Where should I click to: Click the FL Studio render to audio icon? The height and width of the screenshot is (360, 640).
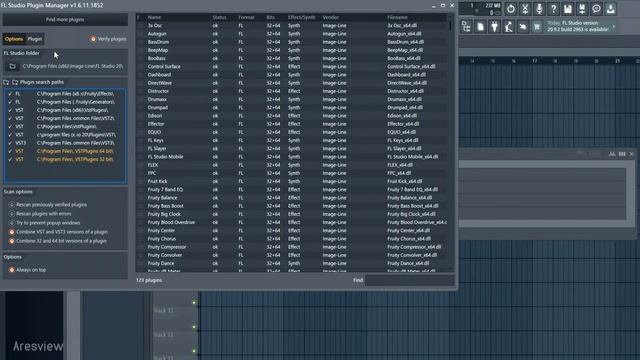582,9
